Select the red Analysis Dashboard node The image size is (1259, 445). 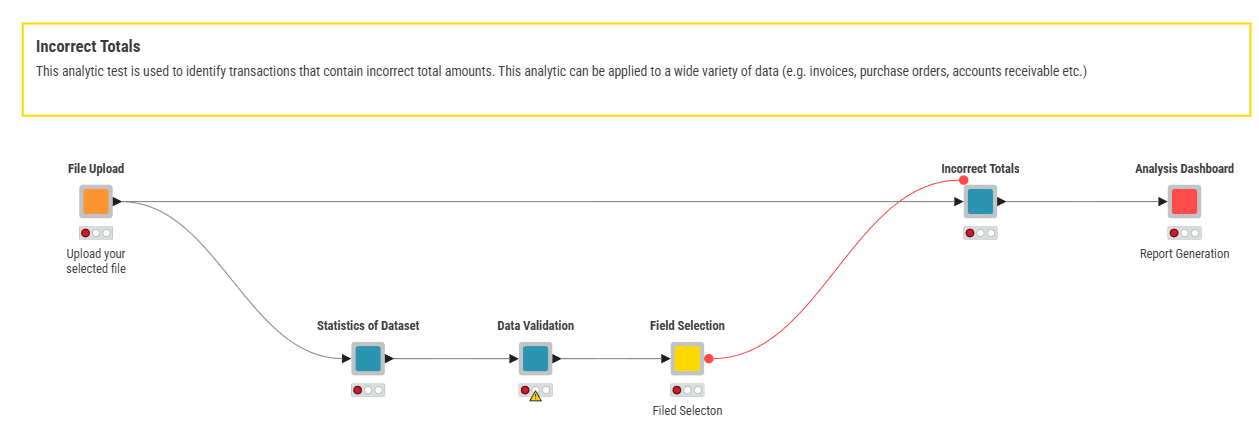pyautogui.click(x=1184, y=201)
